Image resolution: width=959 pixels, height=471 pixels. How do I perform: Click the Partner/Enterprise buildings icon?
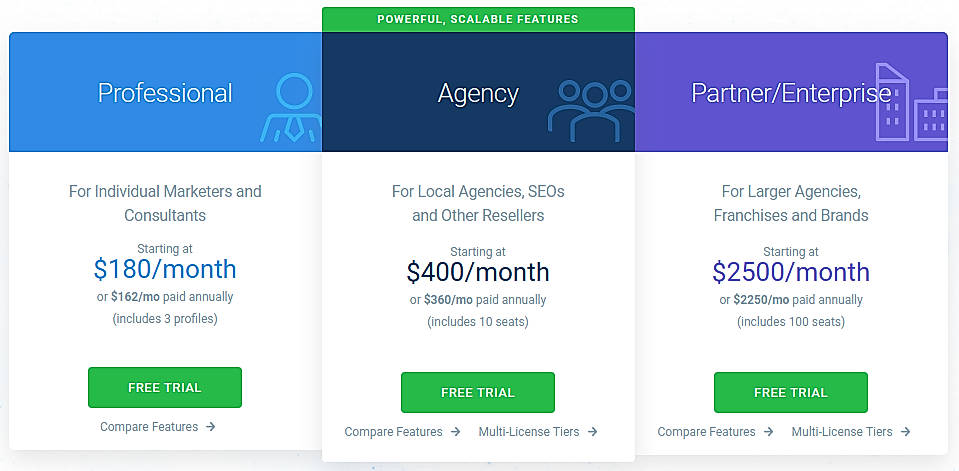910,105
